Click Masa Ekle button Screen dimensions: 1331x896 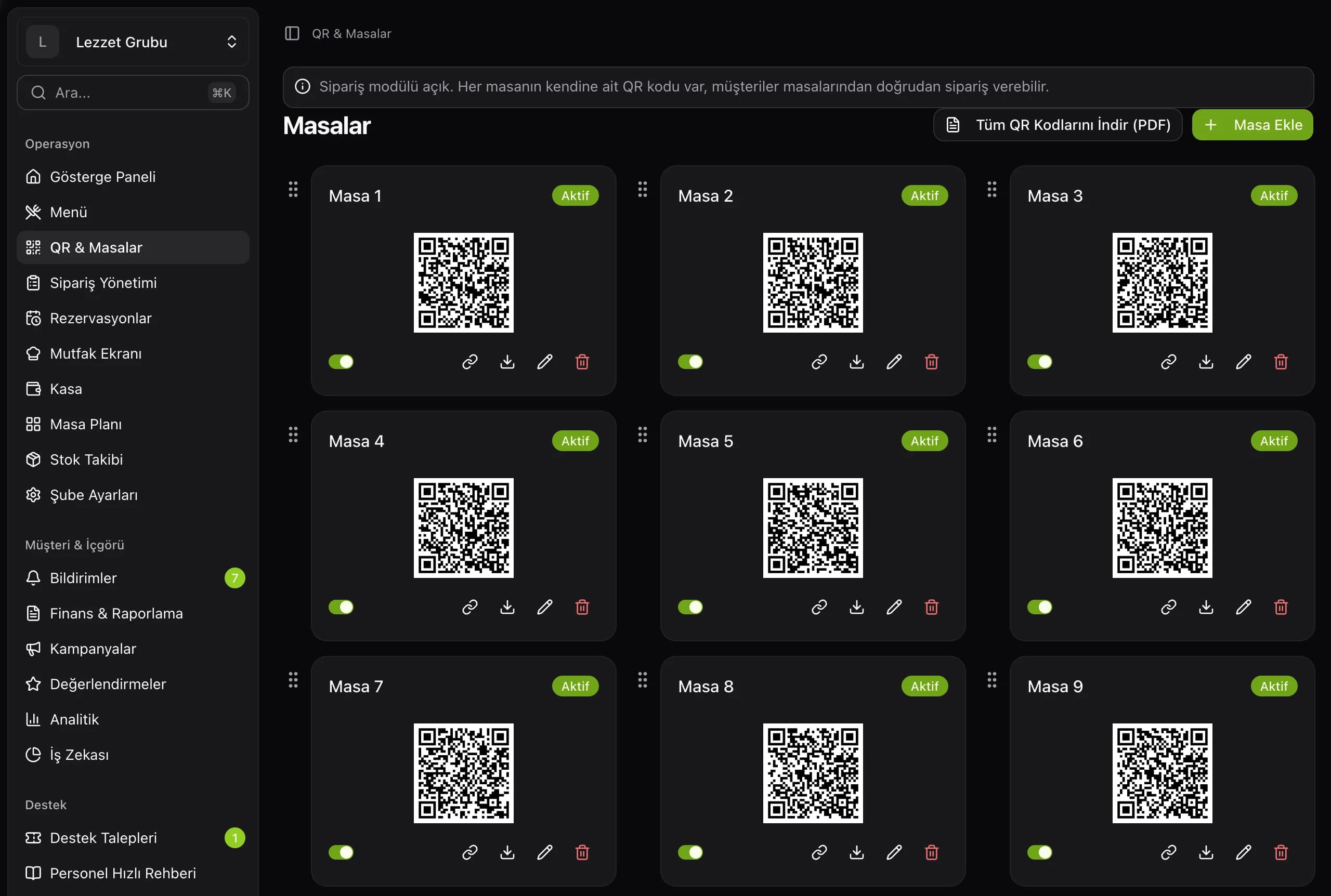(1252, 125)
